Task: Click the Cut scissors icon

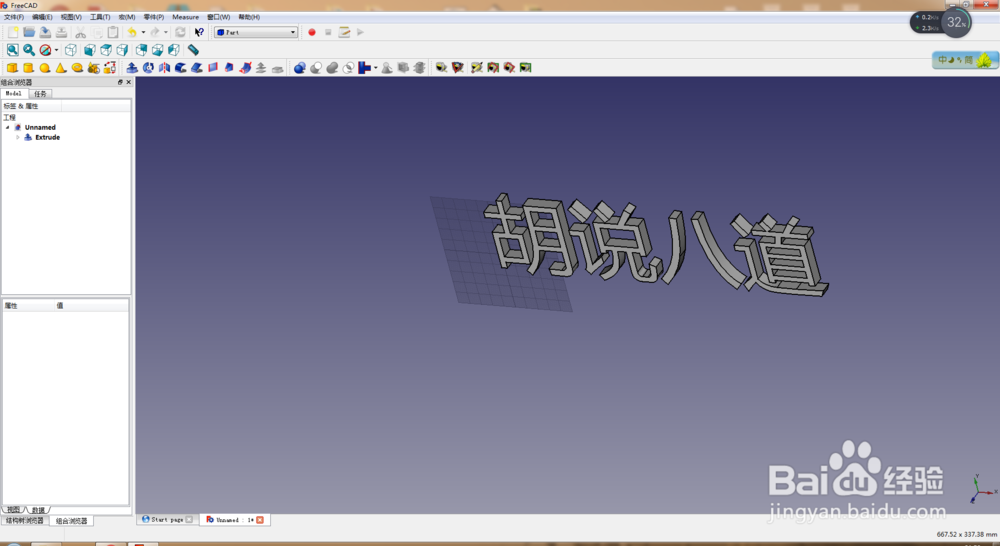Action: point(80,32)
